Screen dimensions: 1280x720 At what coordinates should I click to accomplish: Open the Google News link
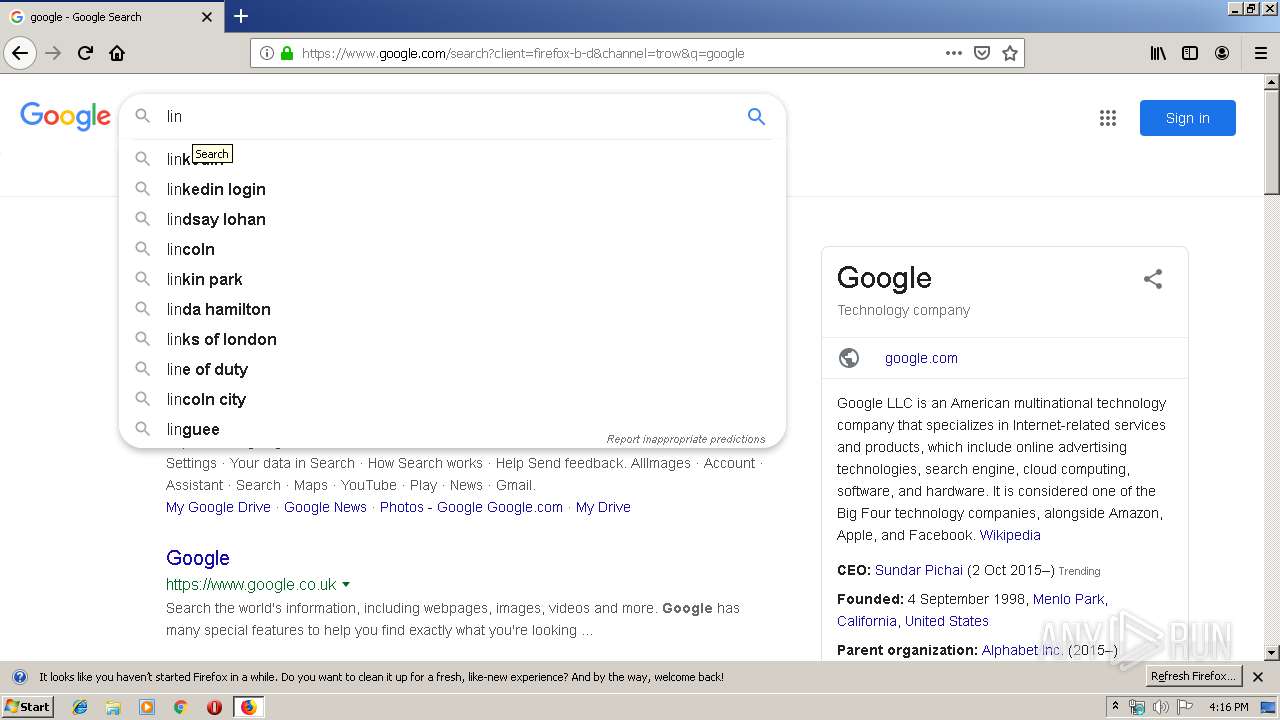click(x=325, y=507)
